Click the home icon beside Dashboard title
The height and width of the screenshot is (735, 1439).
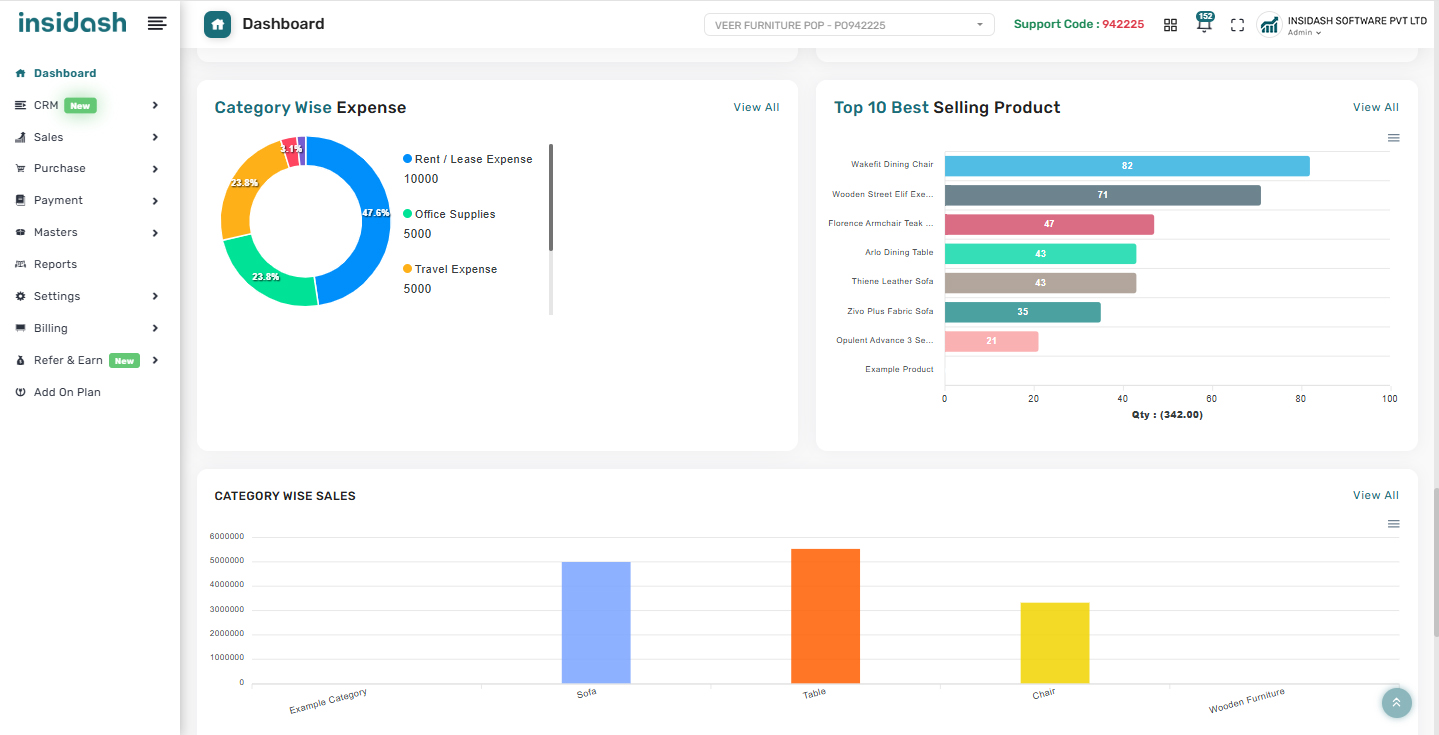coord(218,24)
